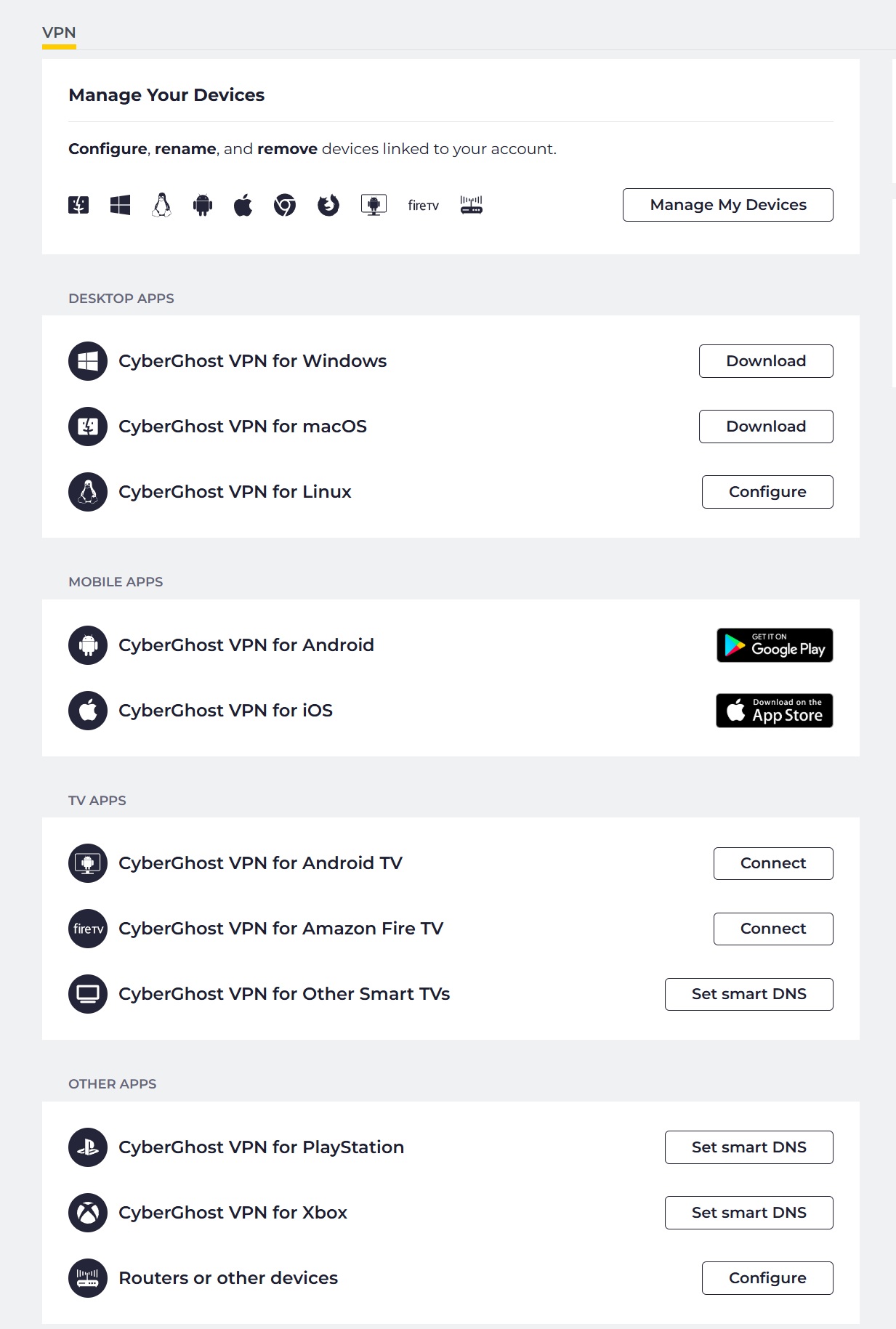Click the Android TV icon in TV Apps

point(88,863)
